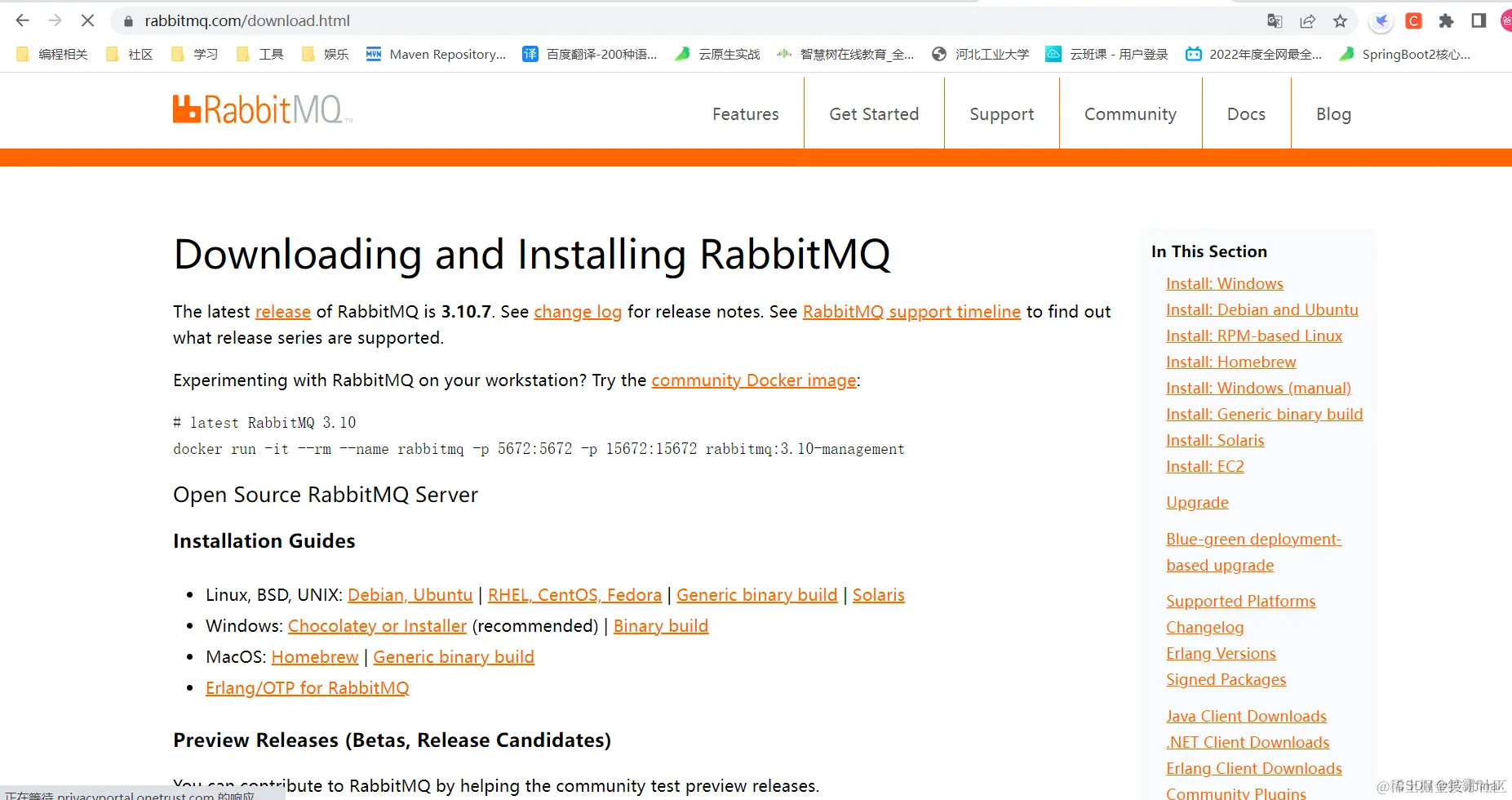Image resolution: width=1512 pixels, height=800 pixels.
Task: Open the Chocolatey or Installer link
Action: pos(377,626)
